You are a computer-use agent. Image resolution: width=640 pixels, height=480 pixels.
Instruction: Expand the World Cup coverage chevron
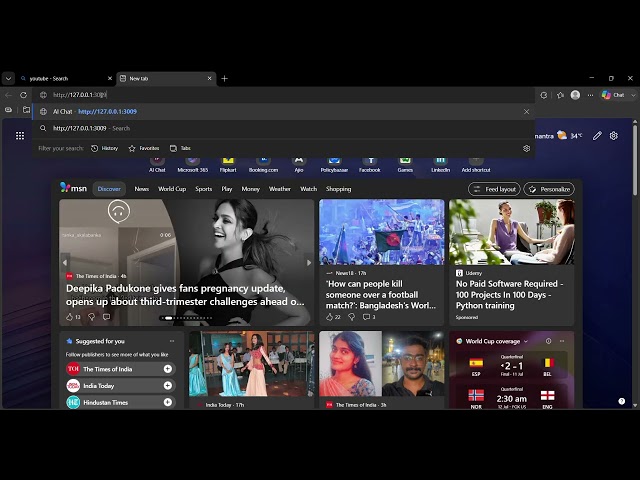[x=526, y=341]
